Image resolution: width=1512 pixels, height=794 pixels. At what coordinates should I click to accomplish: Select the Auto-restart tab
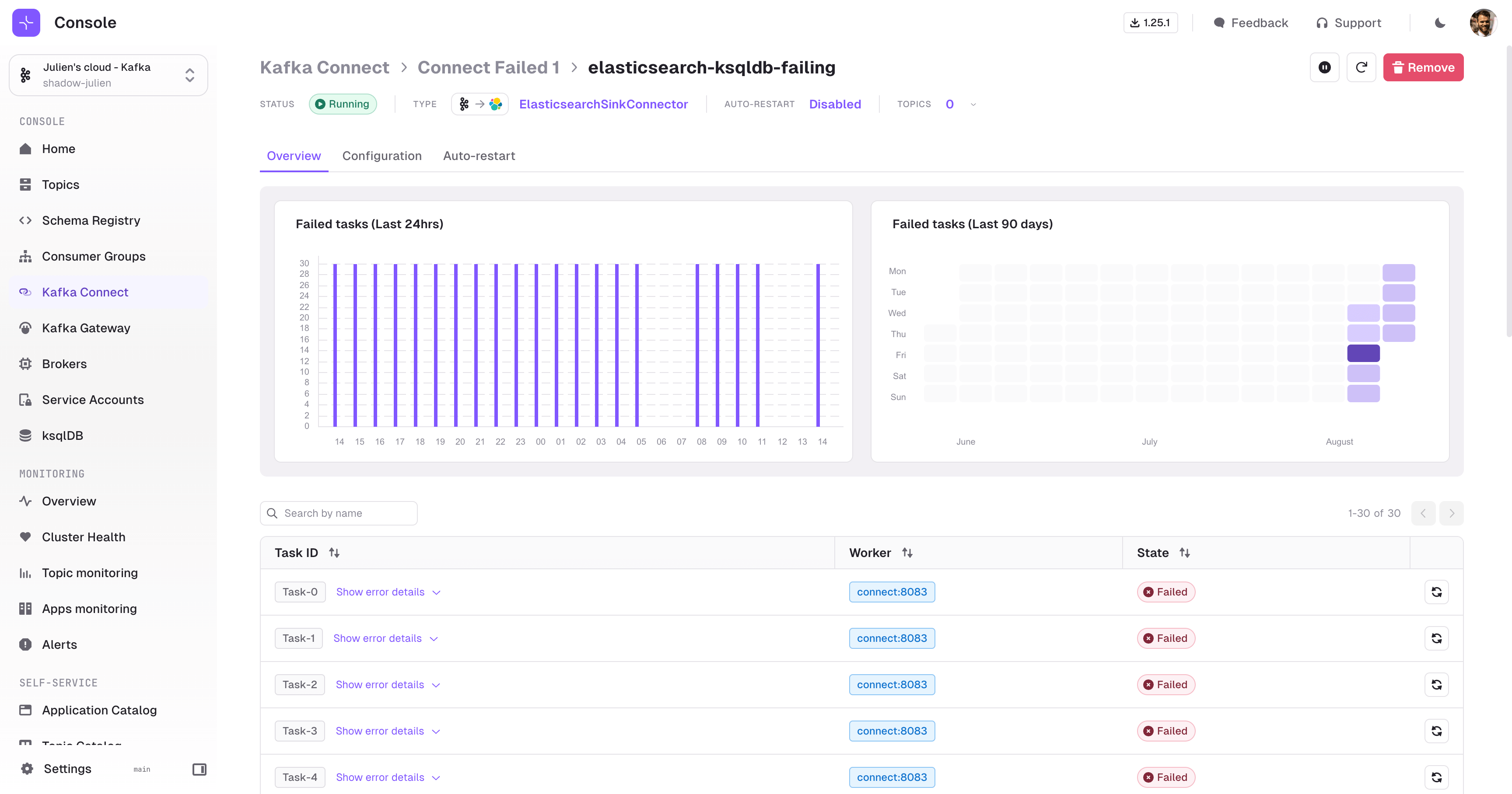click(x=479, y=156)
